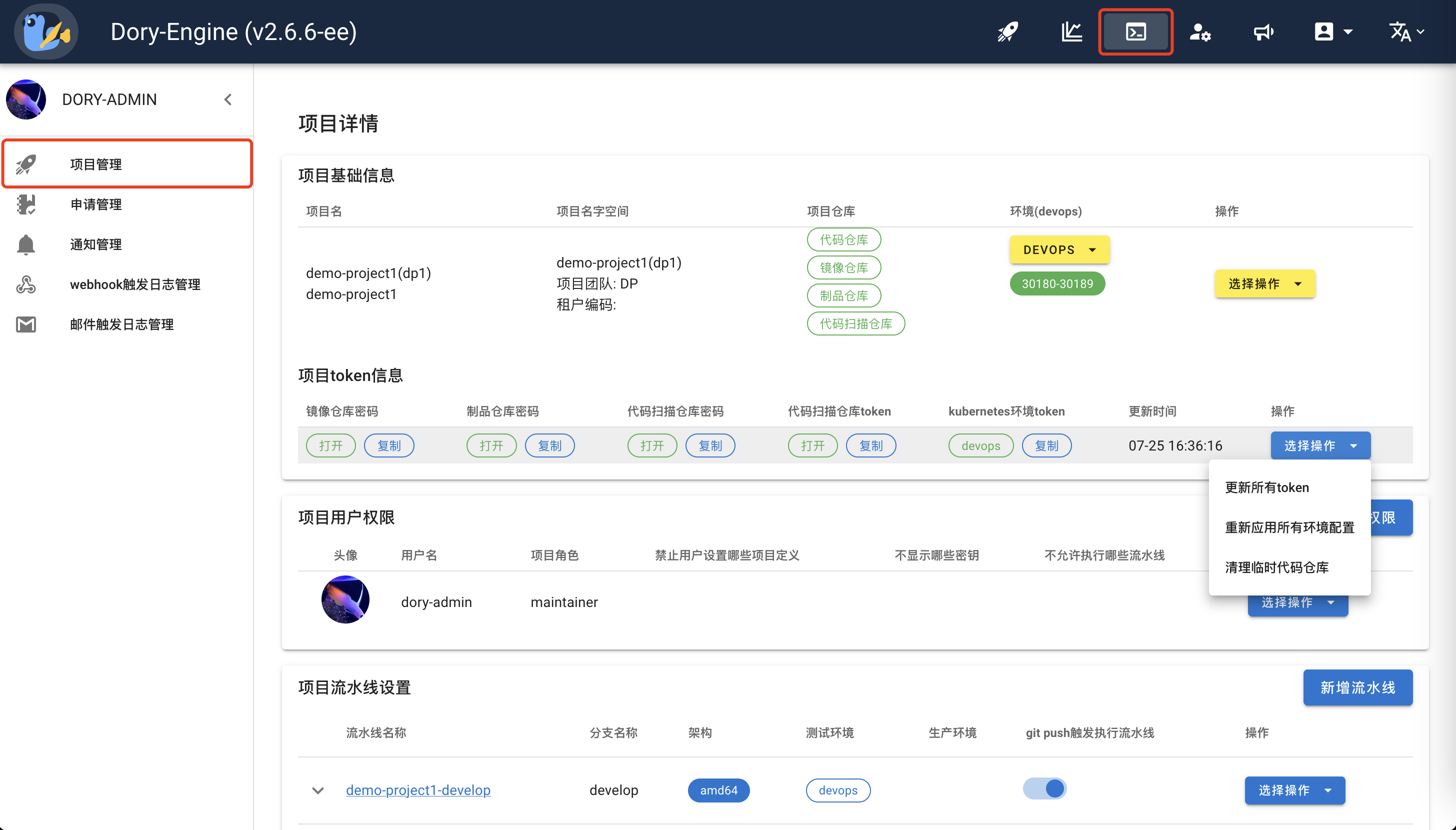
Task: Click the 通知管理 bell icon in sidebar
Action: point(25,244)
